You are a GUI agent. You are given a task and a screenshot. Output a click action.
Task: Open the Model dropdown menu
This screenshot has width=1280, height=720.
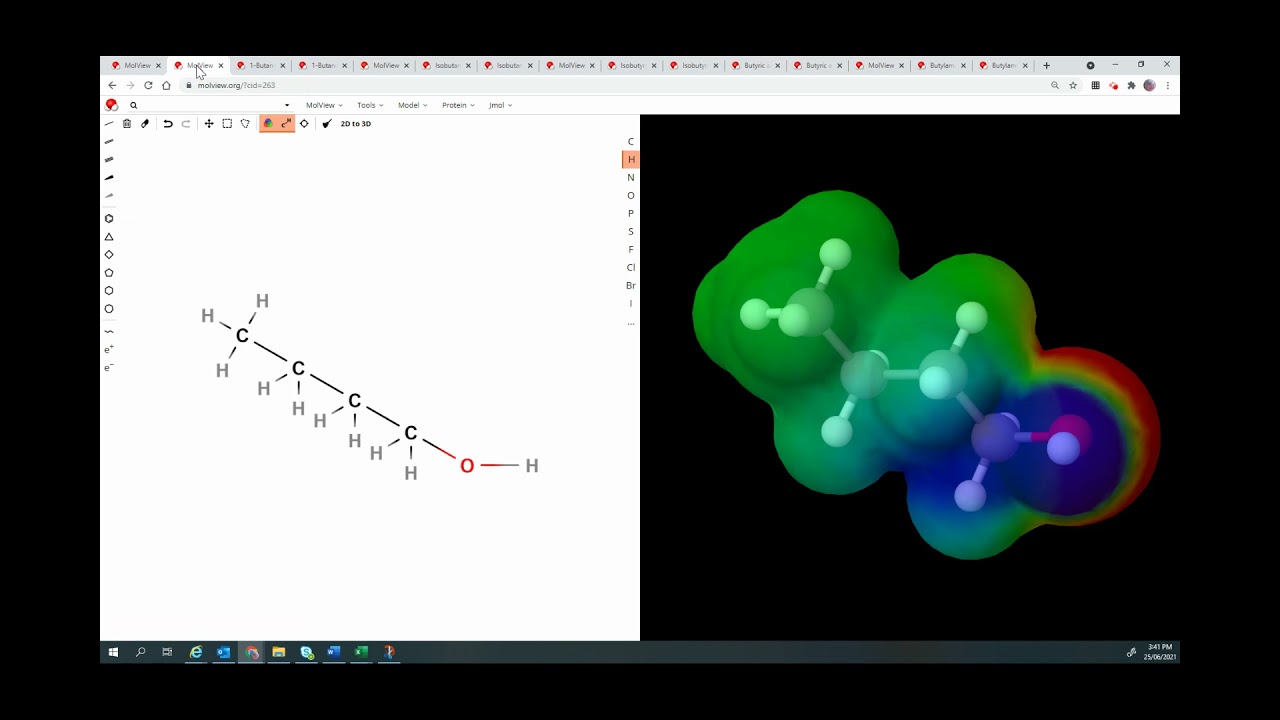pos(412,105)
